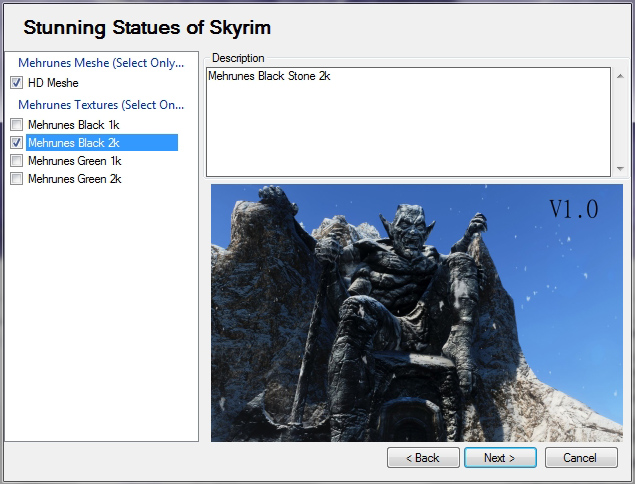Uncheck the Mehrunes Black 2k checkbox
The image size is (635, 484).
coord(17,143)
